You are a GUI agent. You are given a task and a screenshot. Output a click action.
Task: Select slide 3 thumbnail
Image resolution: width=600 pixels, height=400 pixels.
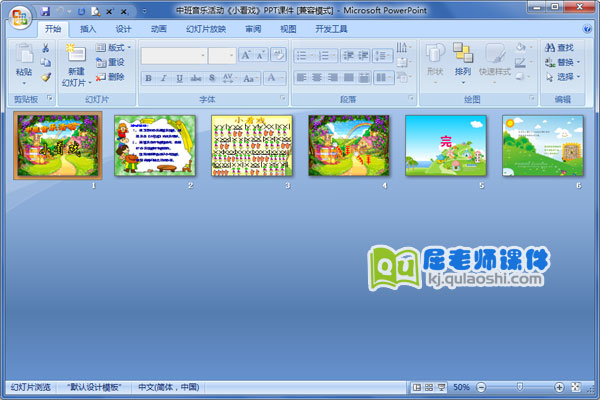[252, 146]
